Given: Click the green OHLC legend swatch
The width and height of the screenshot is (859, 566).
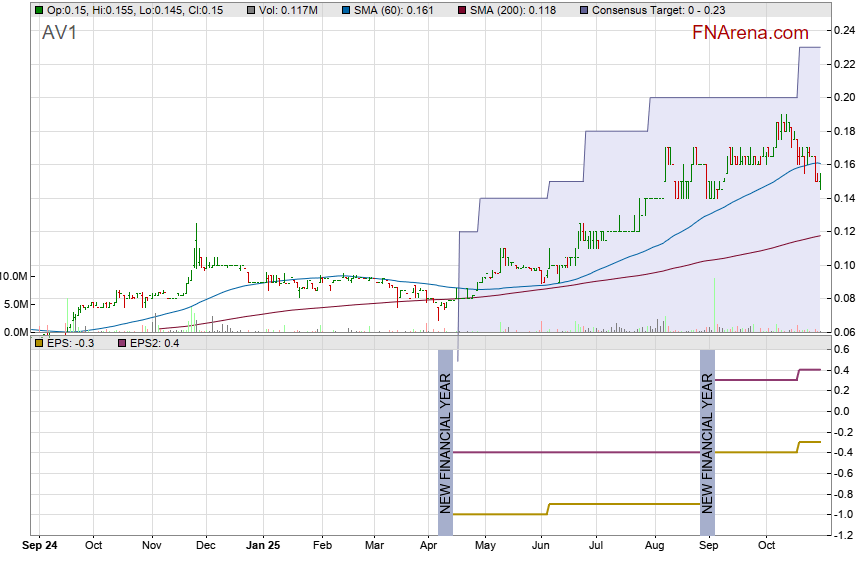Looking at the screenshot, I should (x=38, y=9).
